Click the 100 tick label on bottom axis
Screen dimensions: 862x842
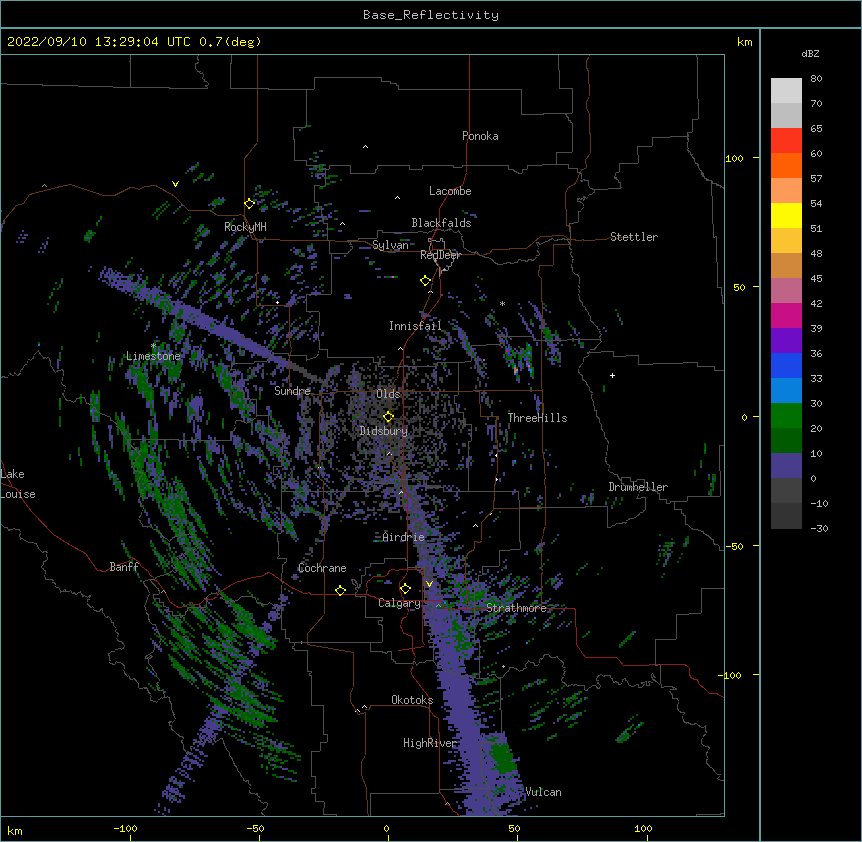click(643, 828)
